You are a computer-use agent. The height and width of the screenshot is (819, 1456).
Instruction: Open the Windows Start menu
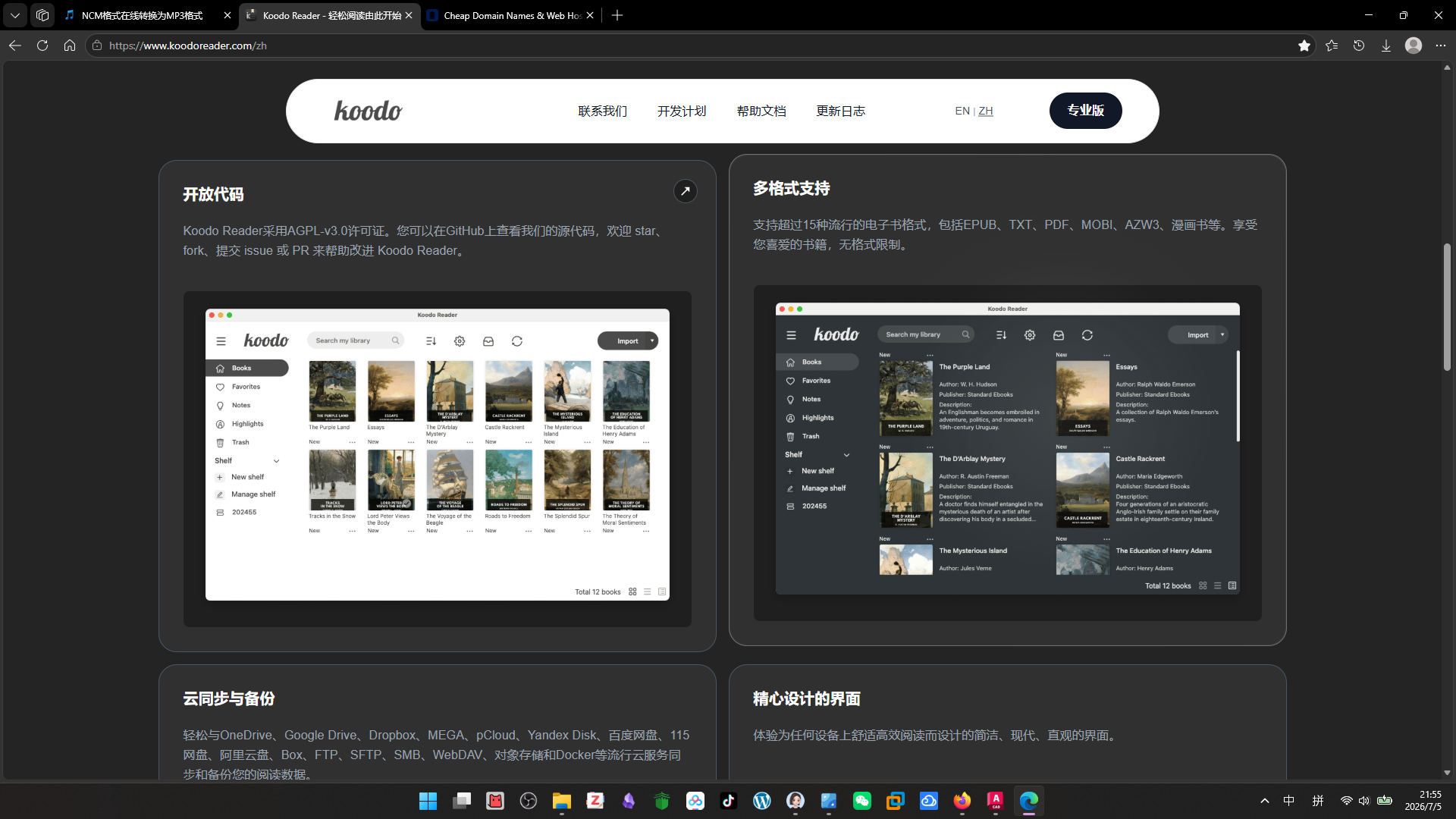(x=428, y=801)
